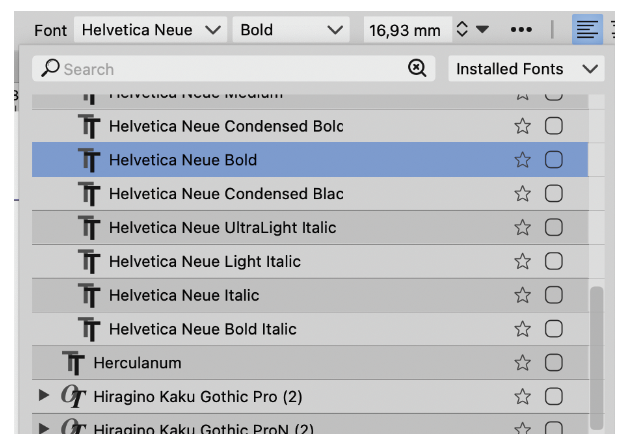Open the Helvetica Neue font family dropdown
The height and width of the screenshot is (448, 632).
[x=150, y=30]
